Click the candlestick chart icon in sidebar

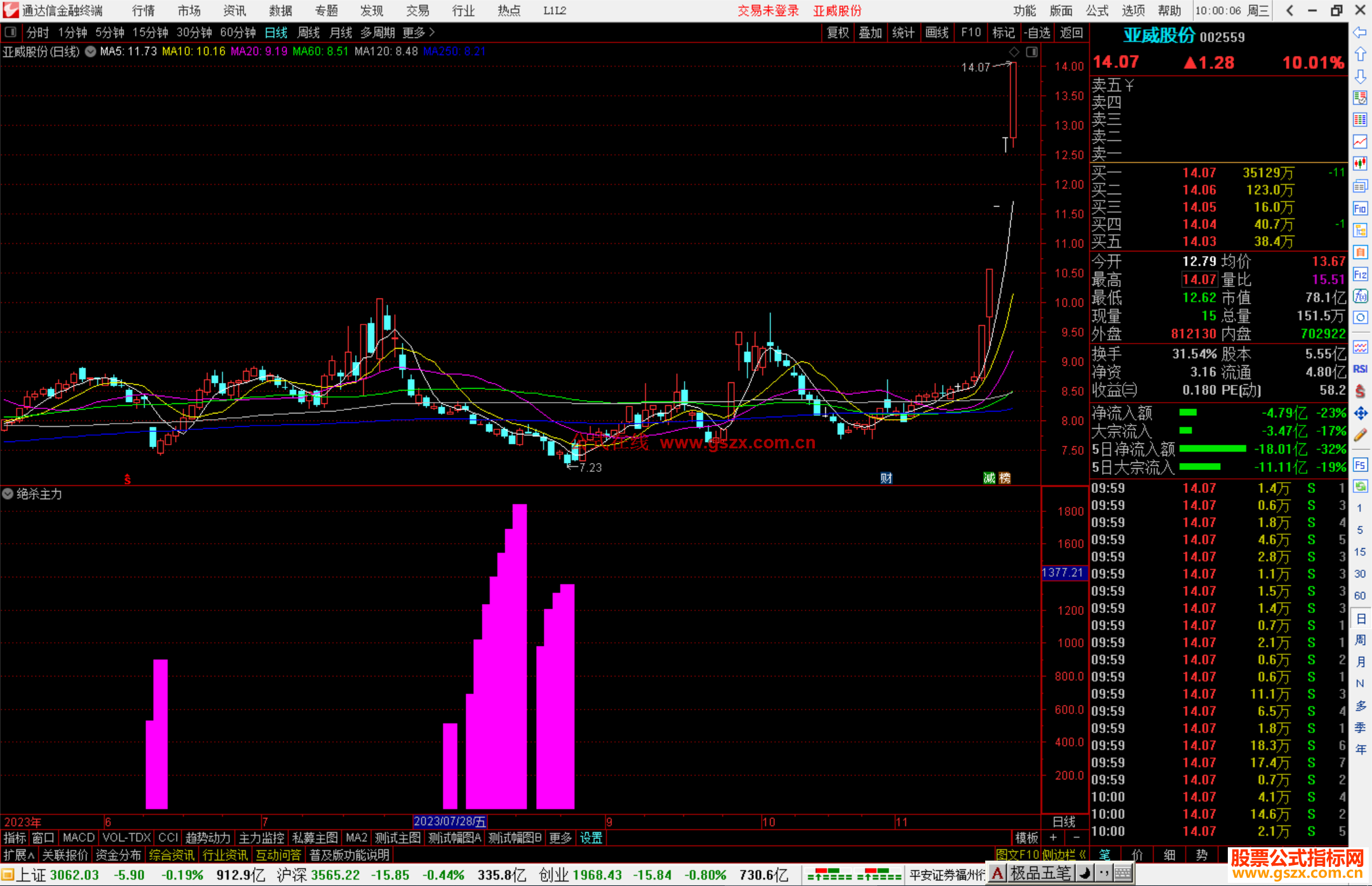coord(1360,164)
